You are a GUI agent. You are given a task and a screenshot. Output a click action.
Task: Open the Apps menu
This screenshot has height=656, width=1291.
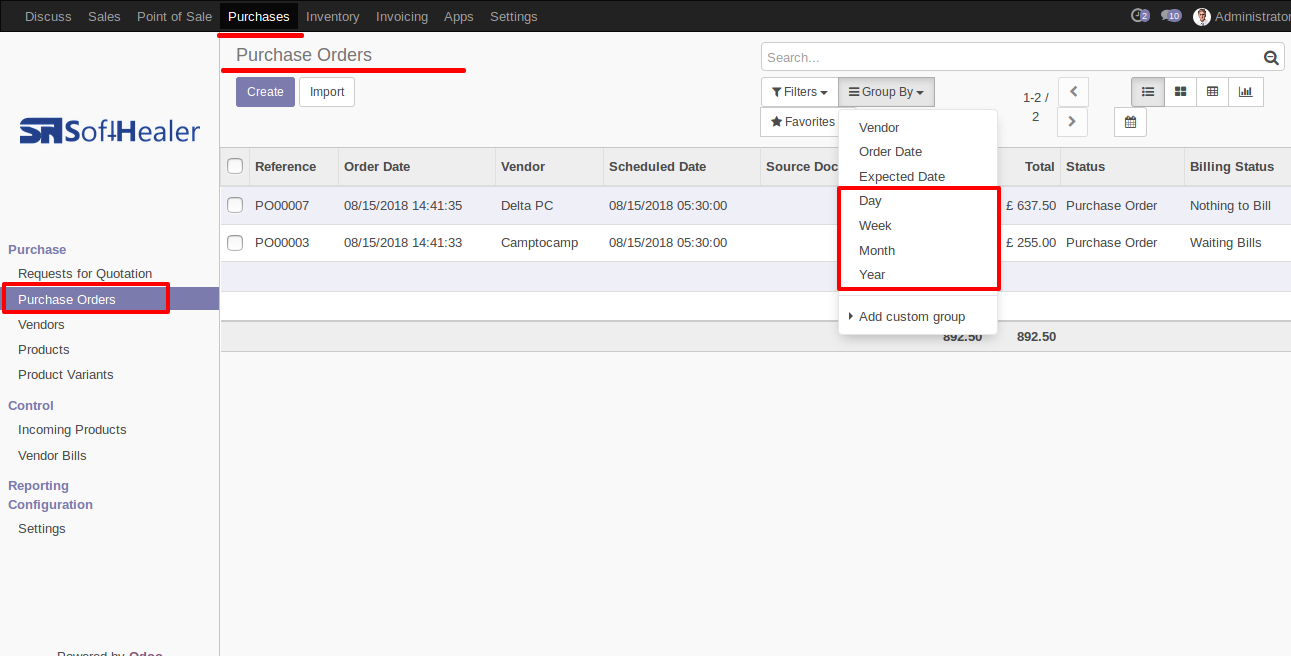pyautogui.click(x=459, y=16)
